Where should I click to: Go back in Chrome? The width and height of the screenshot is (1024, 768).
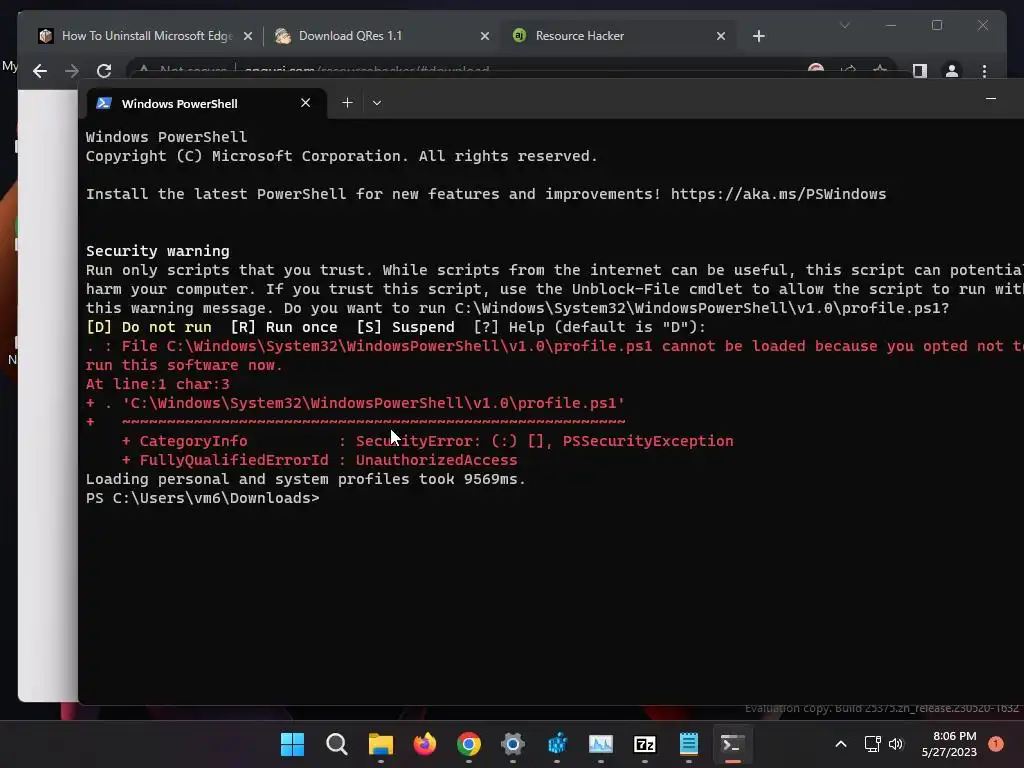click(x=40, y=71)
